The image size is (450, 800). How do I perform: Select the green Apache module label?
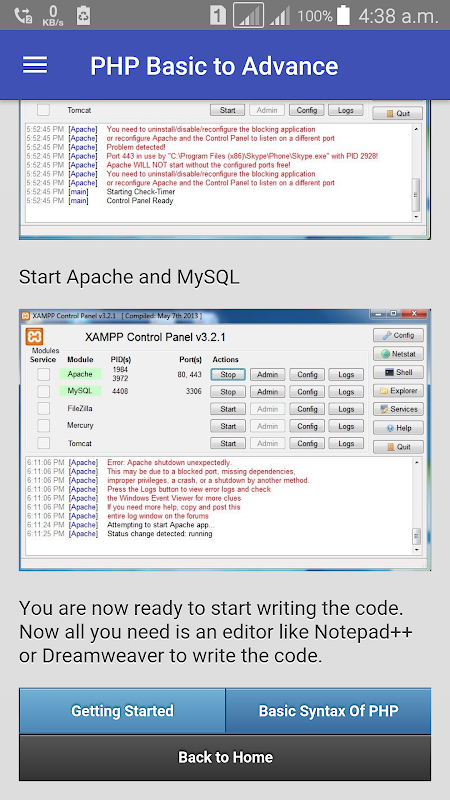(80, 374)
